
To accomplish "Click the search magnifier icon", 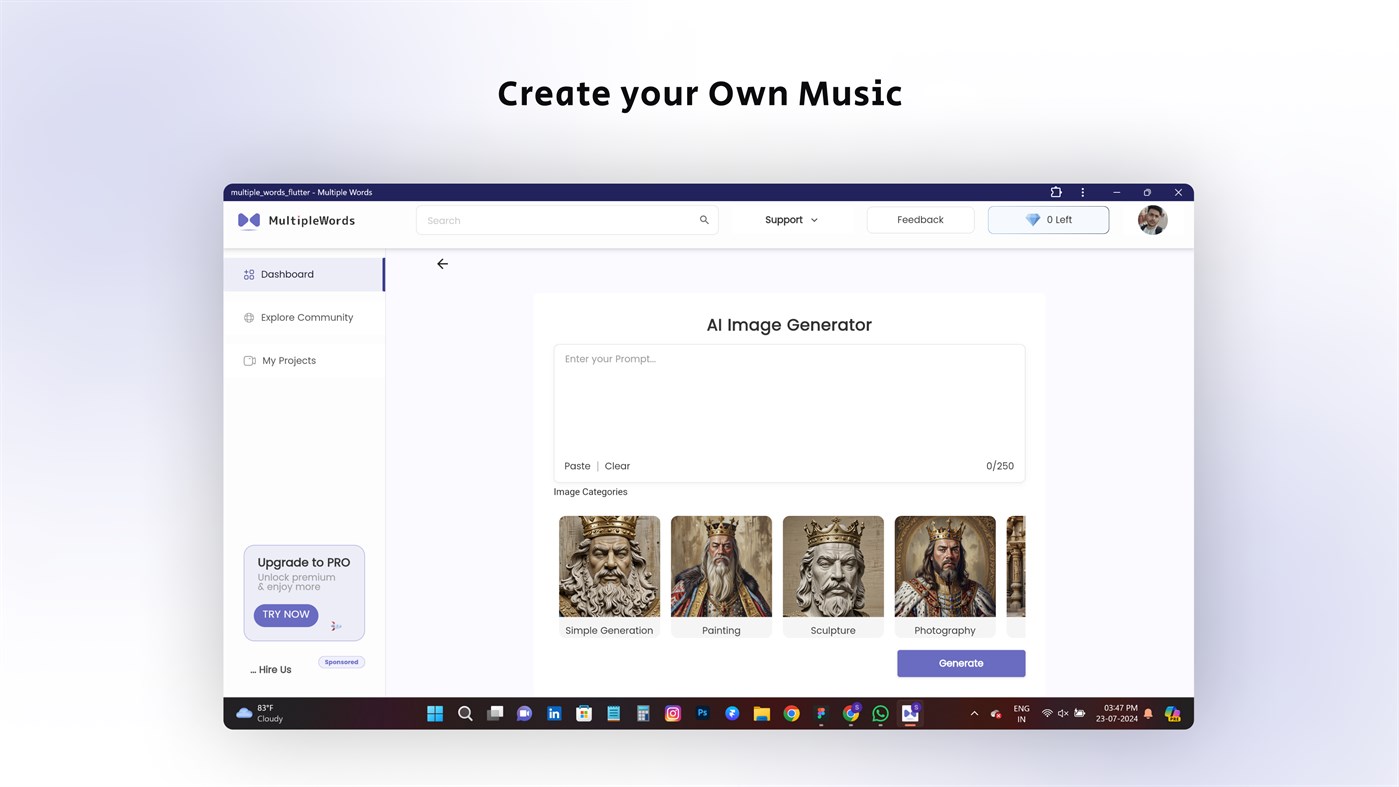I will [x=703, y=219].
